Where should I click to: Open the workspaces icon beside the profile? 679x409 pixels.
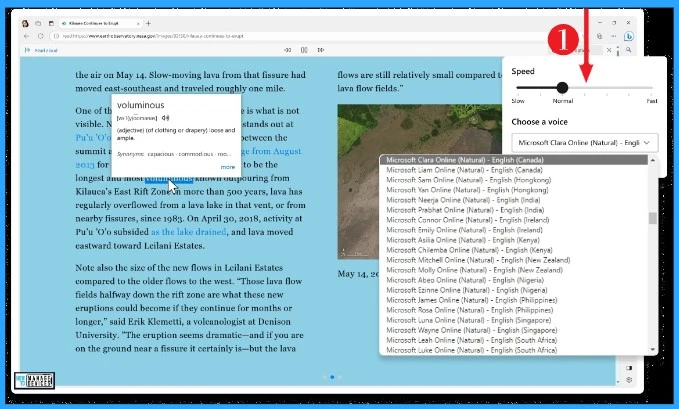[38, 23]
